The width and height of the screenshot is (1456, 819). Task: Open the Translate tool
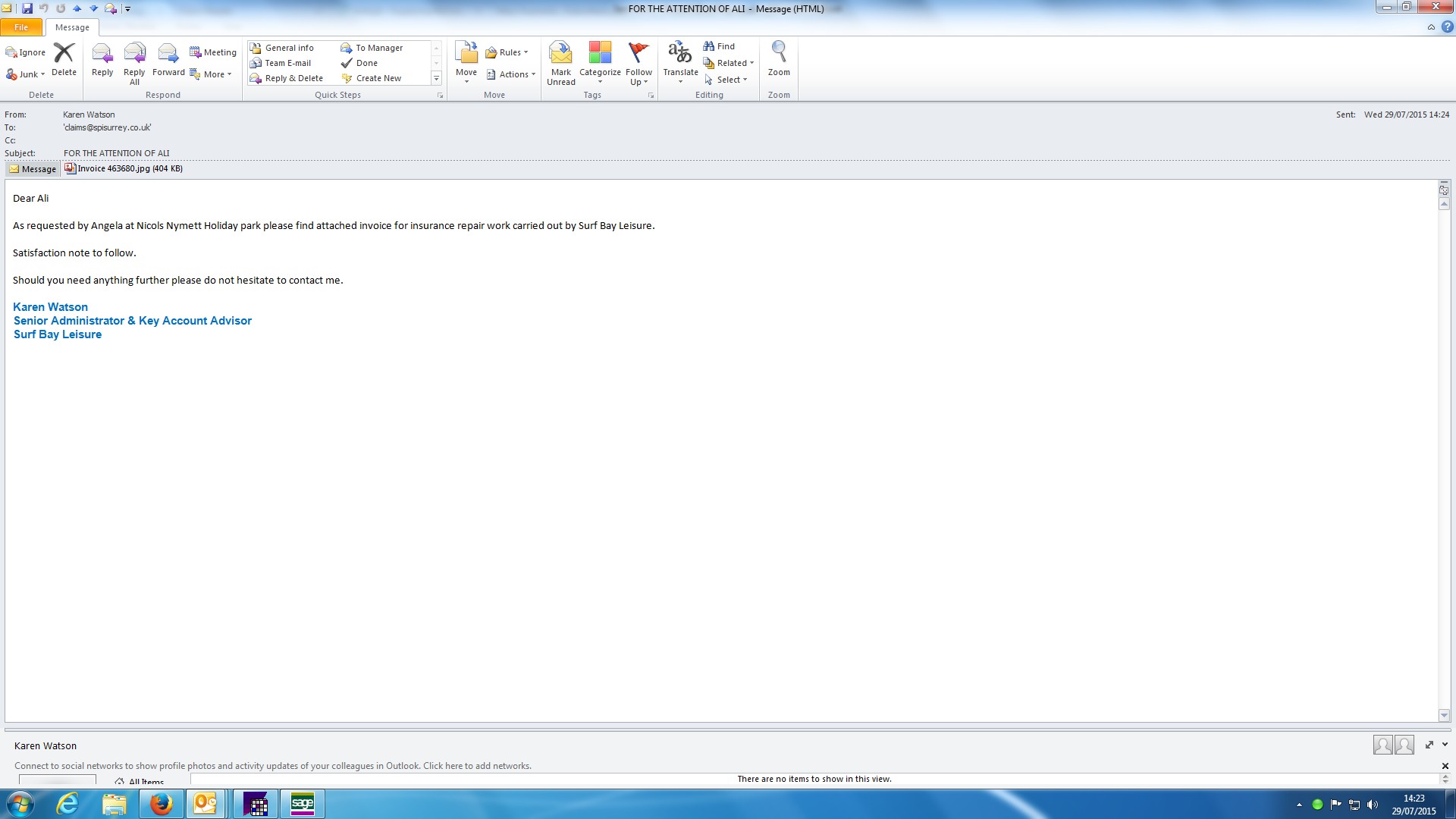pos(680,53)
